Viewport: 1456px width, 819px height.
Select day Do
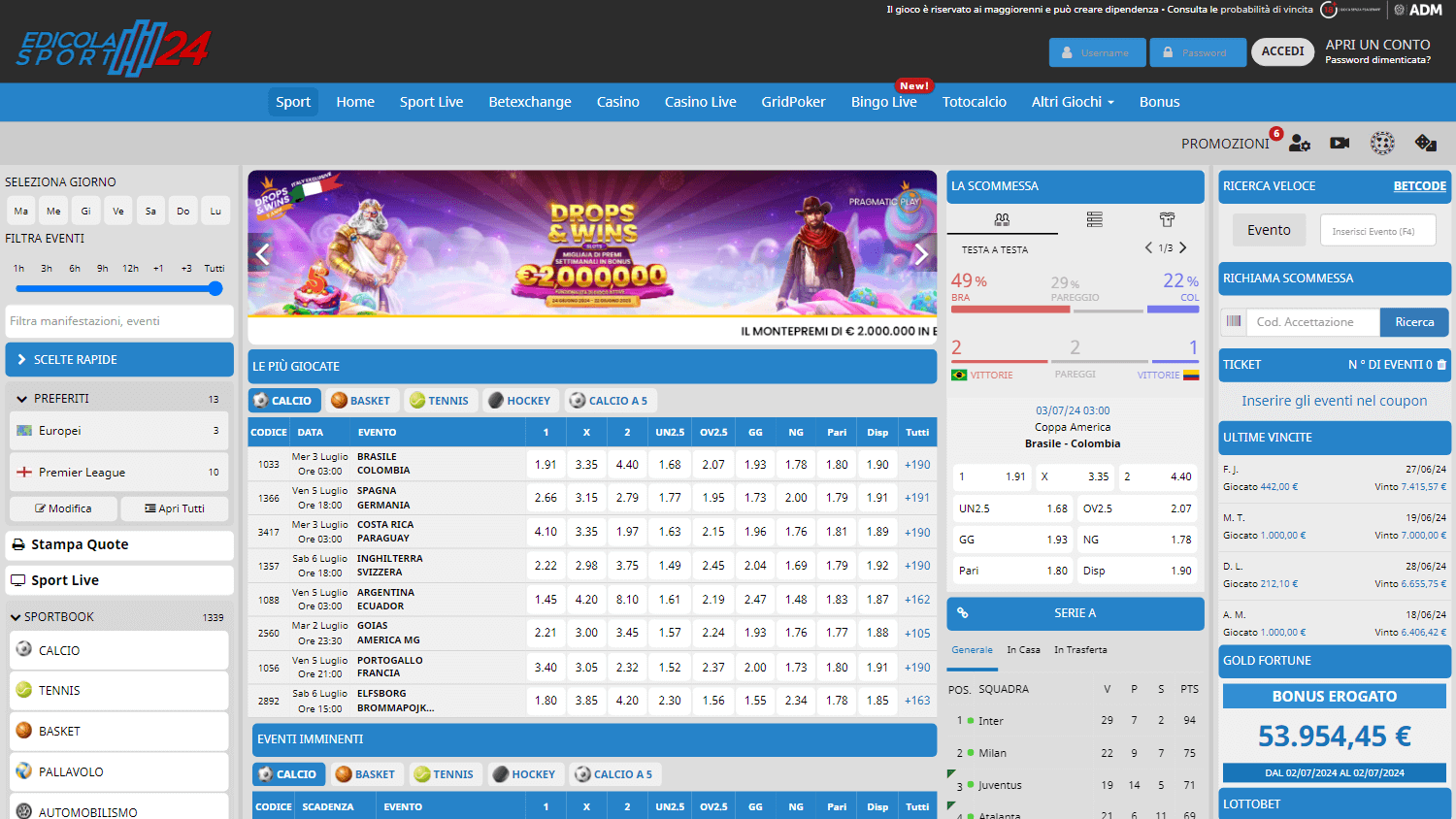click(x=183, y=211)
